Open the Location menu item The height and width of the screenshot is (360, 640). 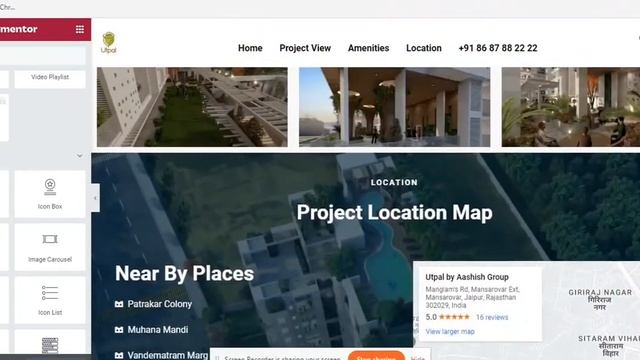(x=424, y=48)
